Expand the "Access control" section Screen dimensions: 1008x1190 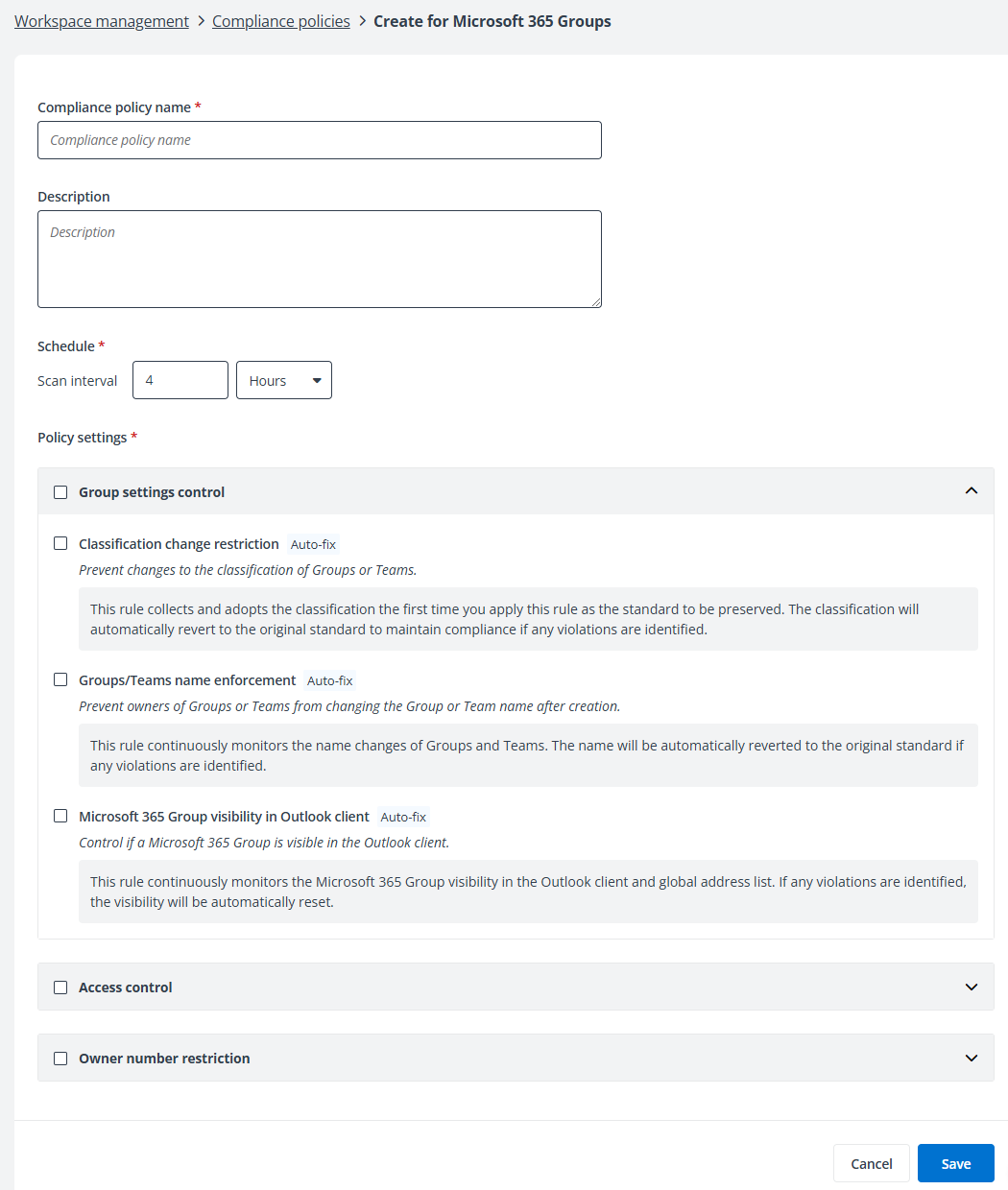[971, 987]
